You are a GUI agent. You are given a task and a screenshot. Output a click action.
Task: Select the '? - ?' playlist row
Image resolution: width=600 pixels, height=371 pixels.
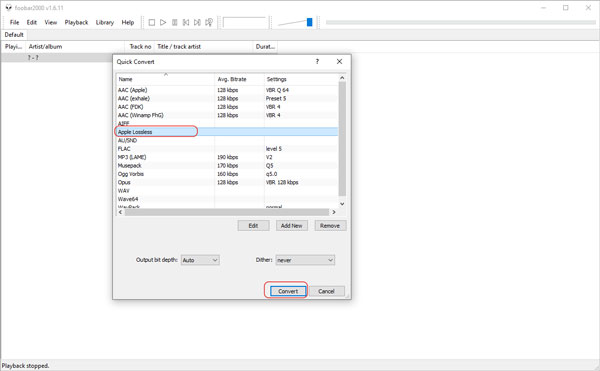(57, 58)
